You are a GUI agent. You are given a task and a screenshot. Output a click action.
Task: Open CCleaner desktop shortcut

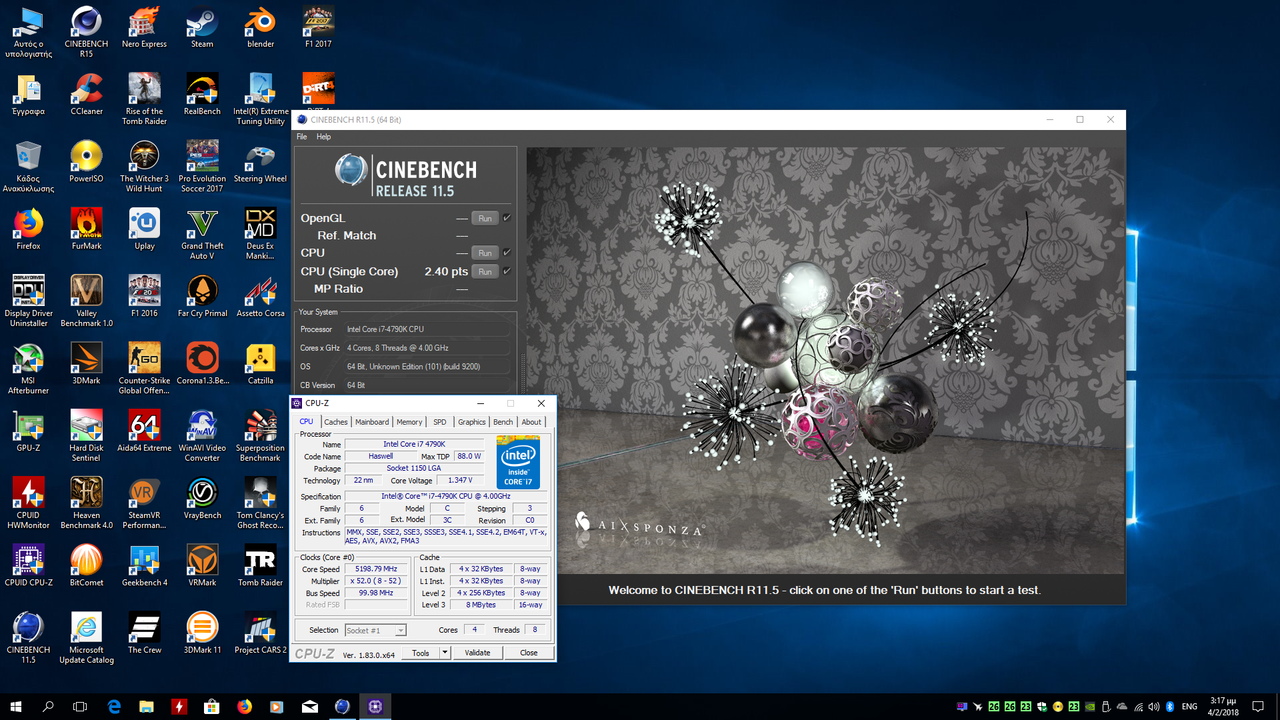coord(86,96)
